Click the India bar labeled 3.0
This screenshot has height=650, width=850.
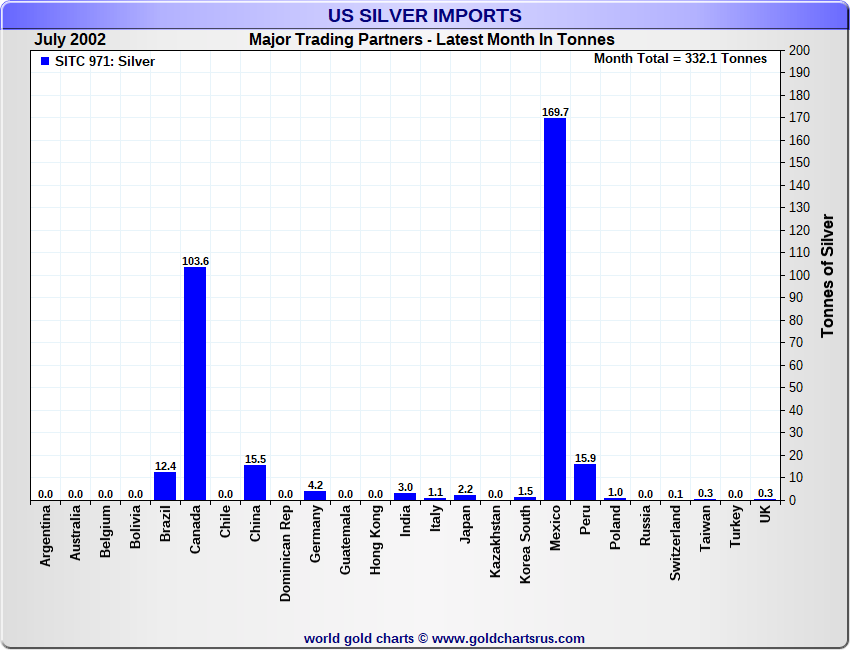[x=405, y=496]
